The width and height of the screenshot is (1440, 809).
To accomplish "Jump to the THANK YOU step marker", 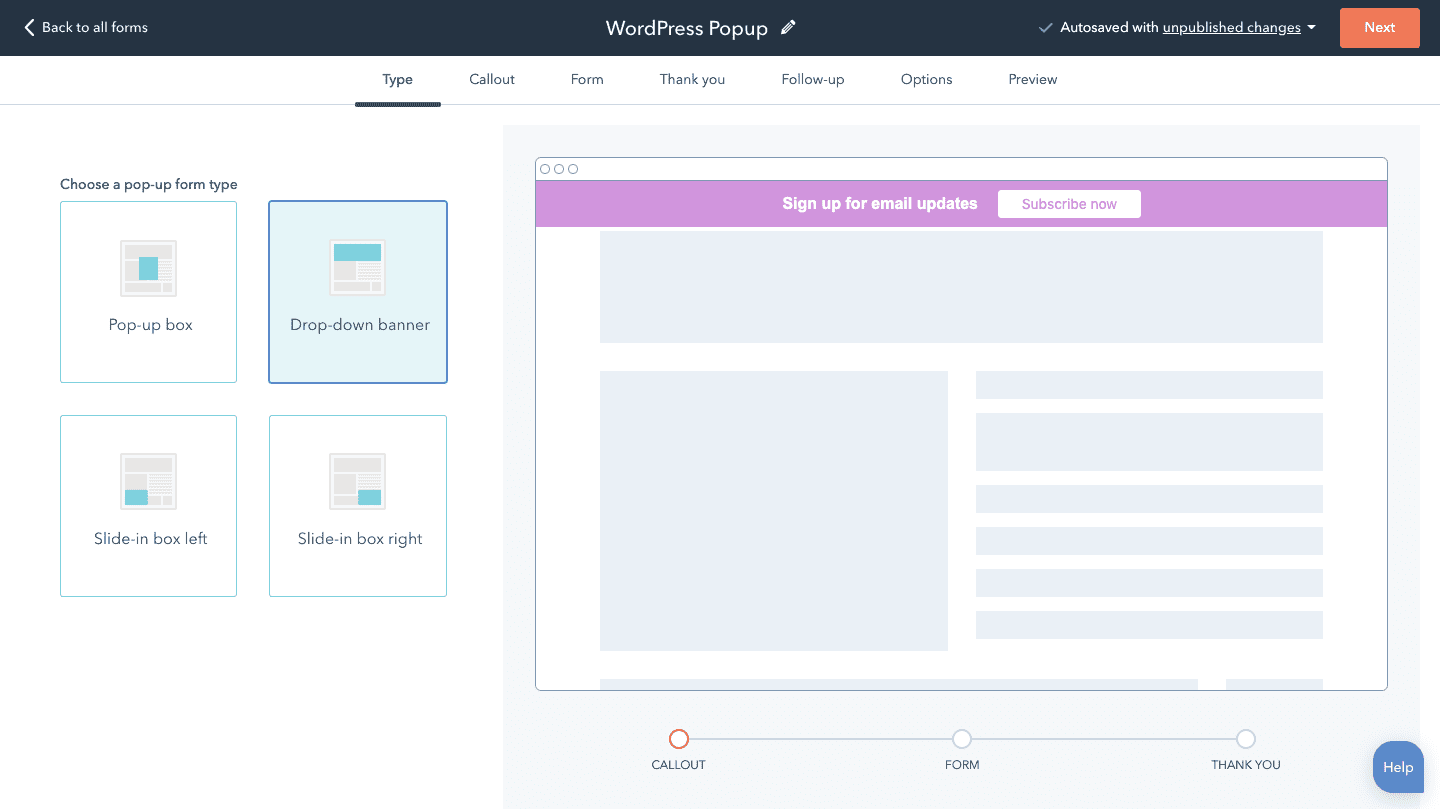I will tap(1245, 739).
